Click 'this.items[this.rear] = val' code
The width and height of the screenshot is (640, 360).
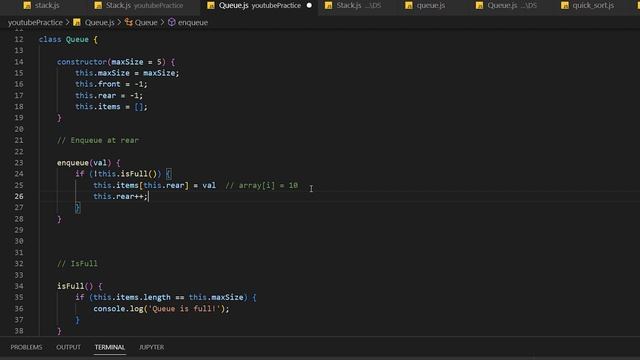point(154,185)
